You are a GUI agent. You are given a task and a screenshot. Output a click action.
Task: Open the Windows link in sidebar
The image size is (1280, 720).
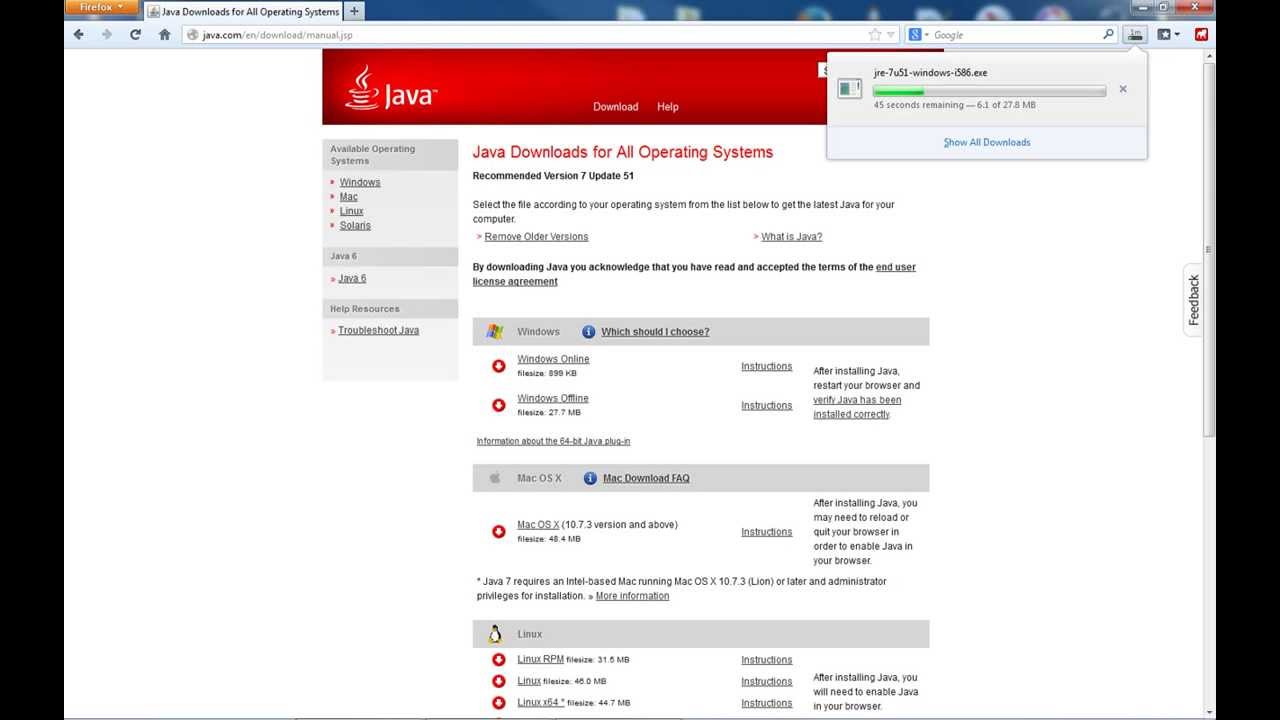(x=360, y=182)
